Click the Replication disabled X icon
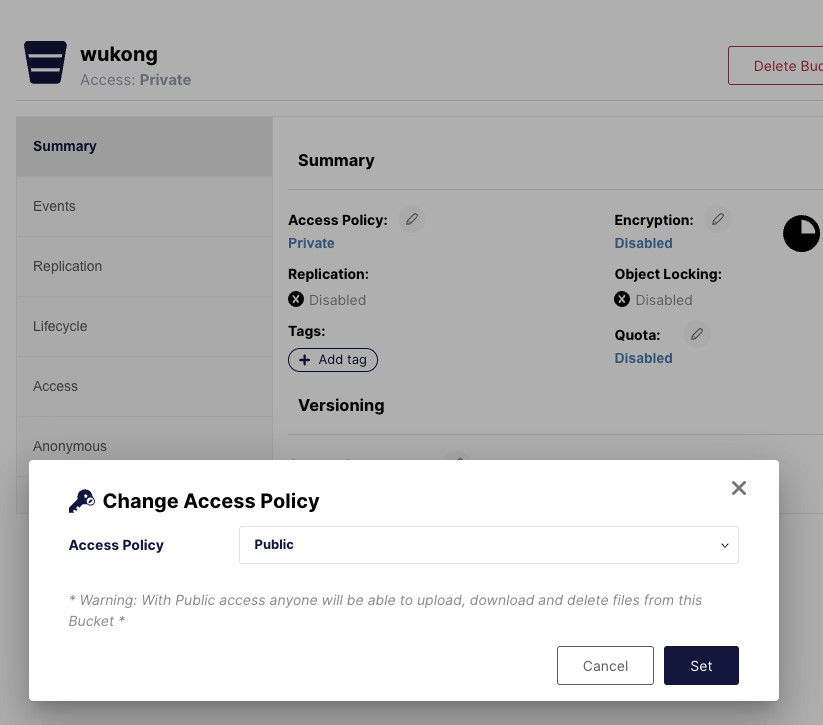 point(296,299)
